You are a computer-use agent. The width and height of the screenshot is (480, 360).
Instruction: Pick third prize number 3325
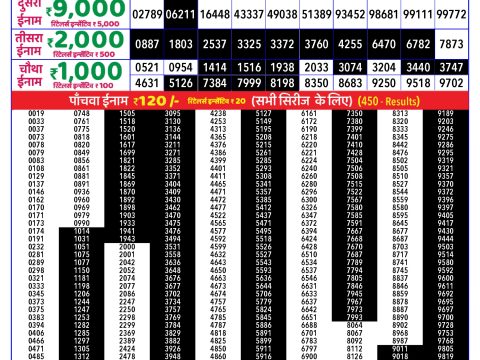[249, 44]
